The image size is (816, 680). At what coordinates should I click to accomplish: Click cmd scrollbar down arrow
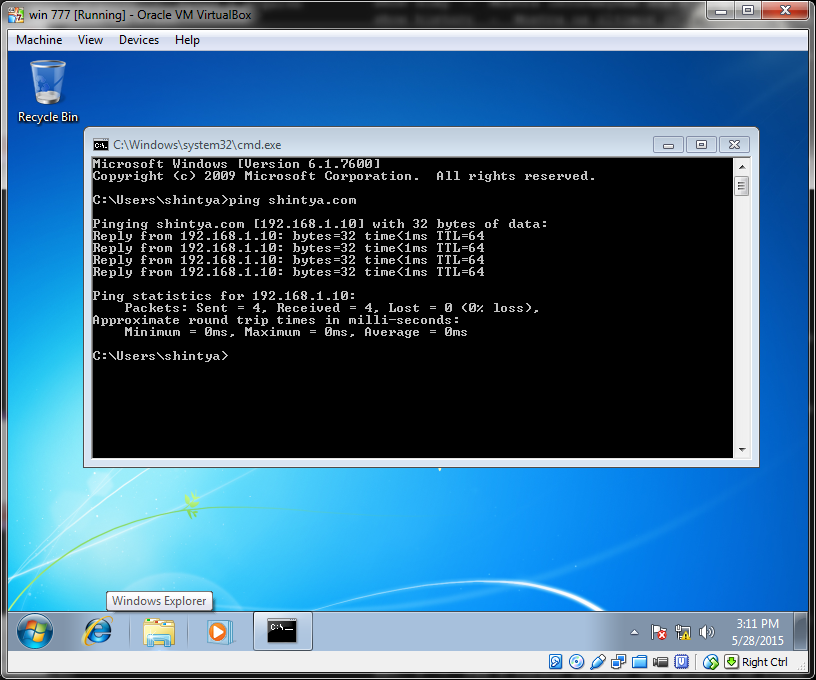(x=742, y=450)
